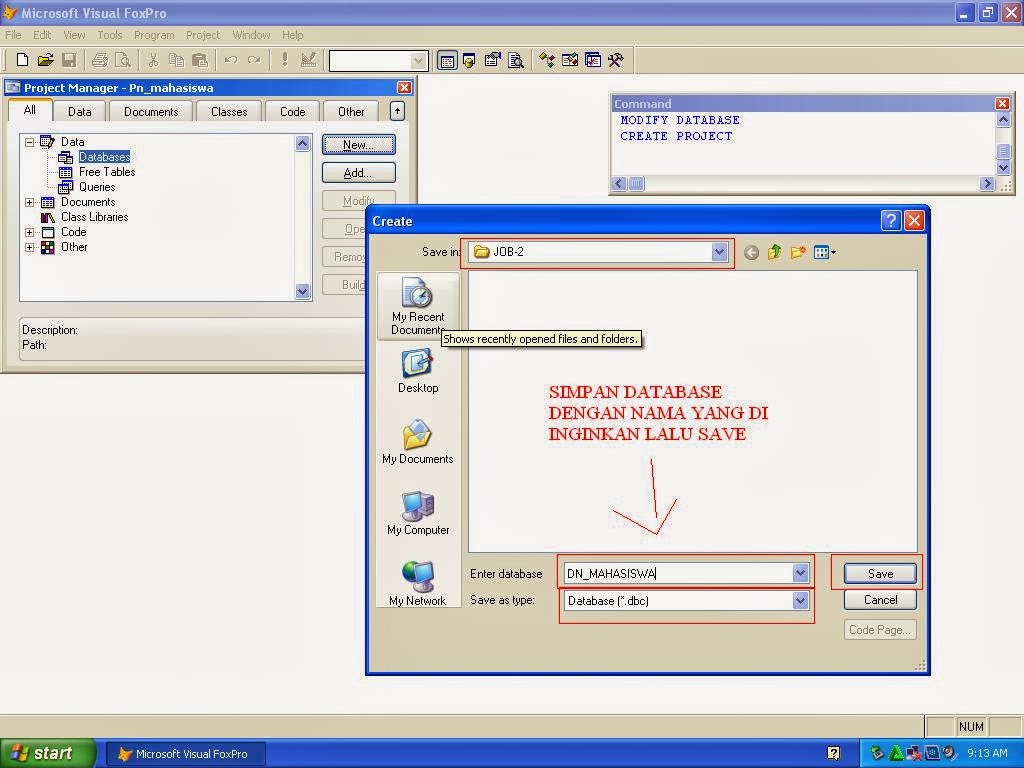Create a new file from the toolbar
This screenshot has height=768, width=1024.
point(22,60)
